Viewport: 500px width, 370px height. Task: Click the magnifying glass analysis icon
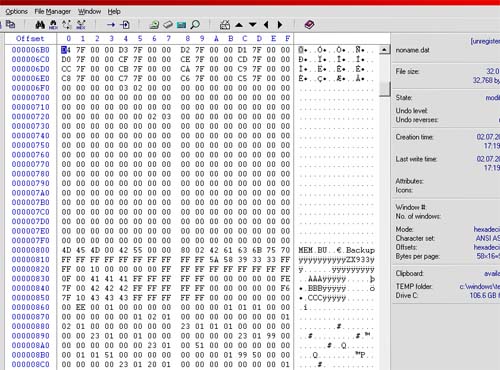[195, 25]
